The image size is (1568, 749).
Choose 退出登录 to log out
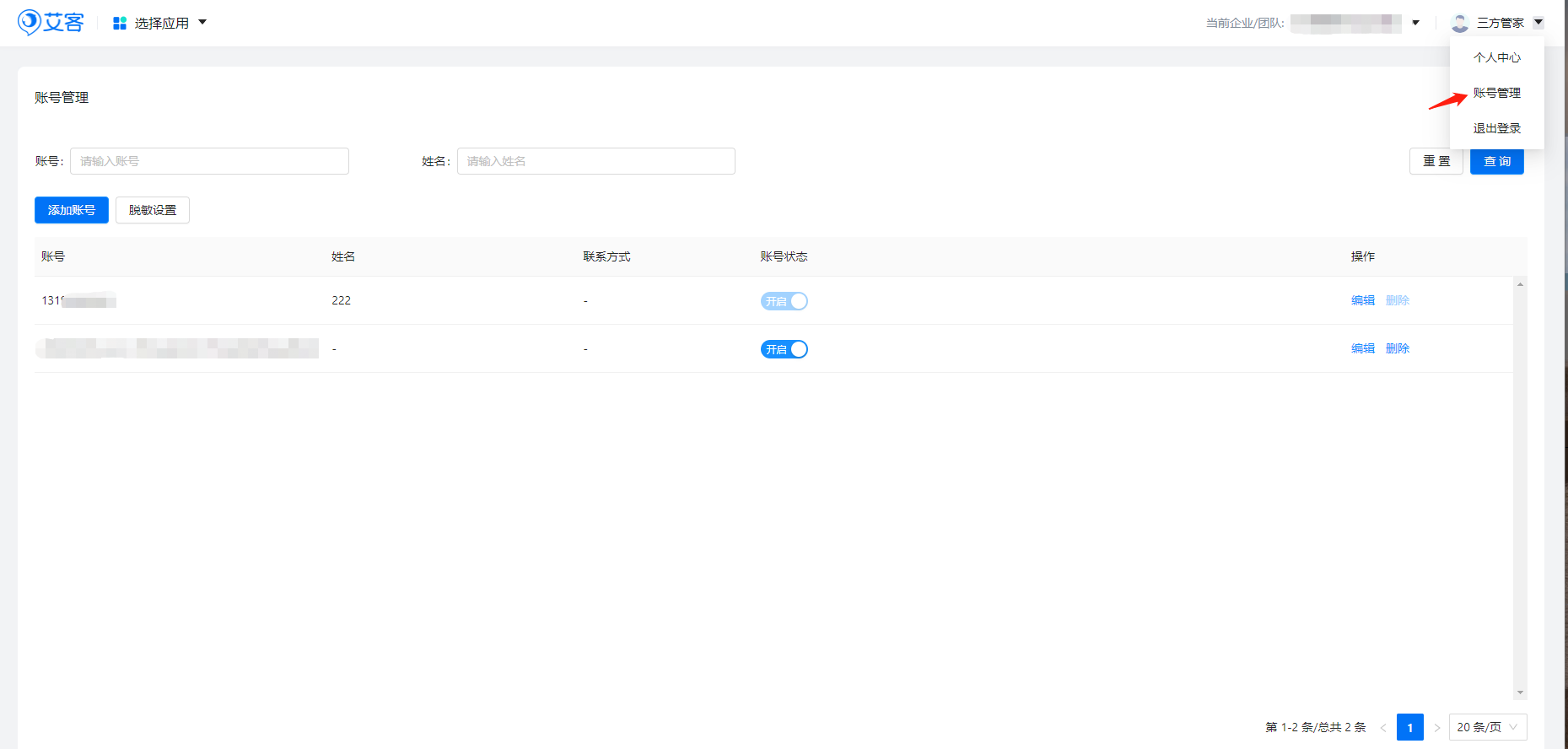tap(1496, 128)
